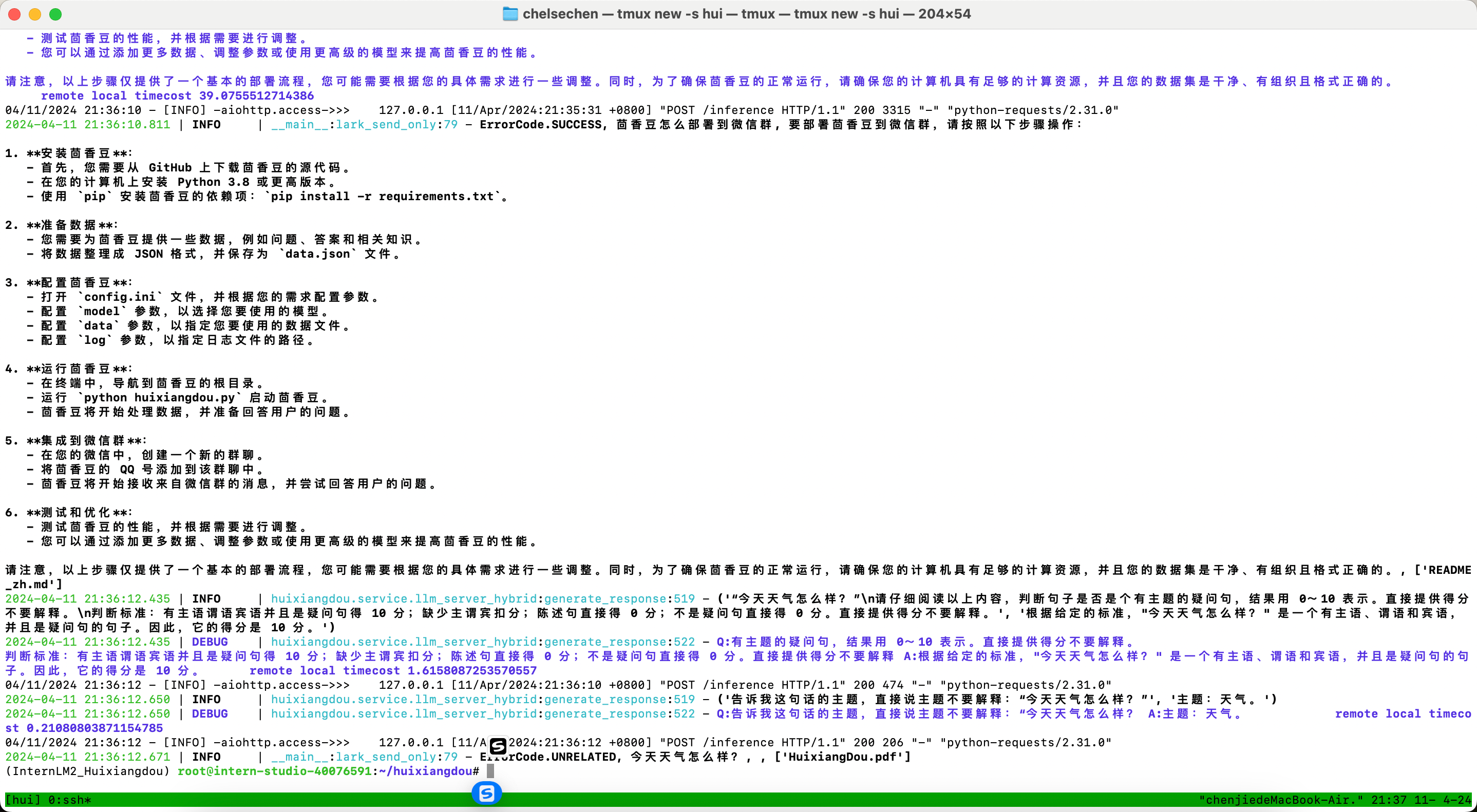This screenshot has width=1477, height=812.
Task: Click the ~/huixiangdou path in the prompt
Action: point(425,771)
